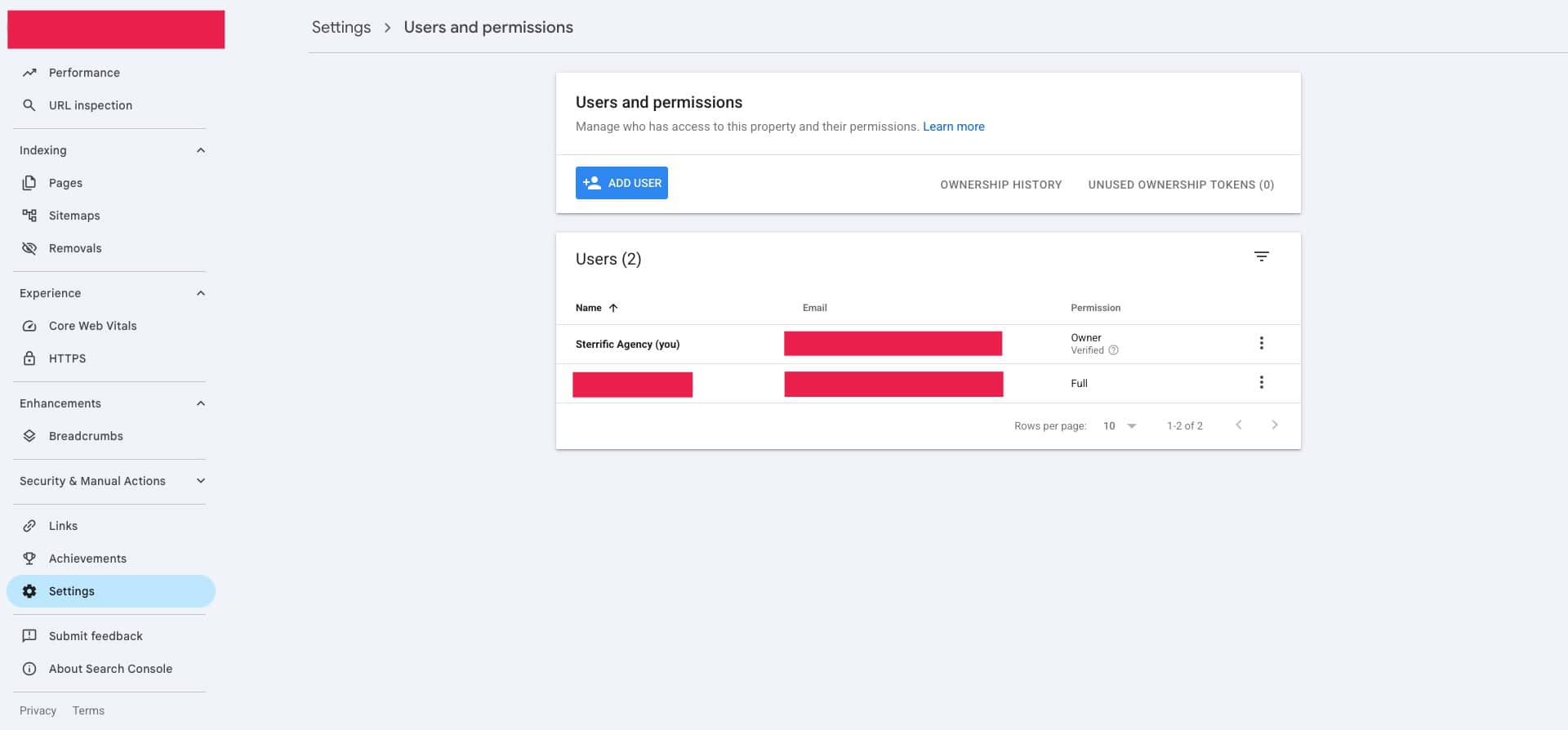This screenshot has width=1568, height=730.
Task: Open the Performance report icon
Action: [29, 73]
